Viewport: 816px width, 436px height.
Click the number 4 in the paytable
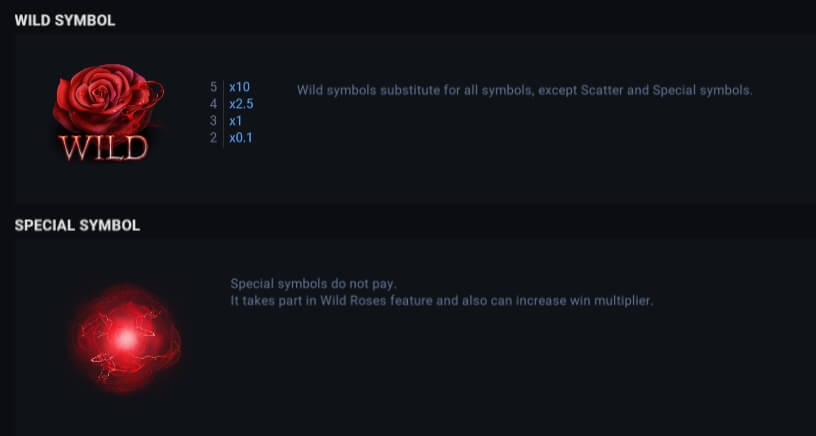pyautogui.click(x=213, y=104)
